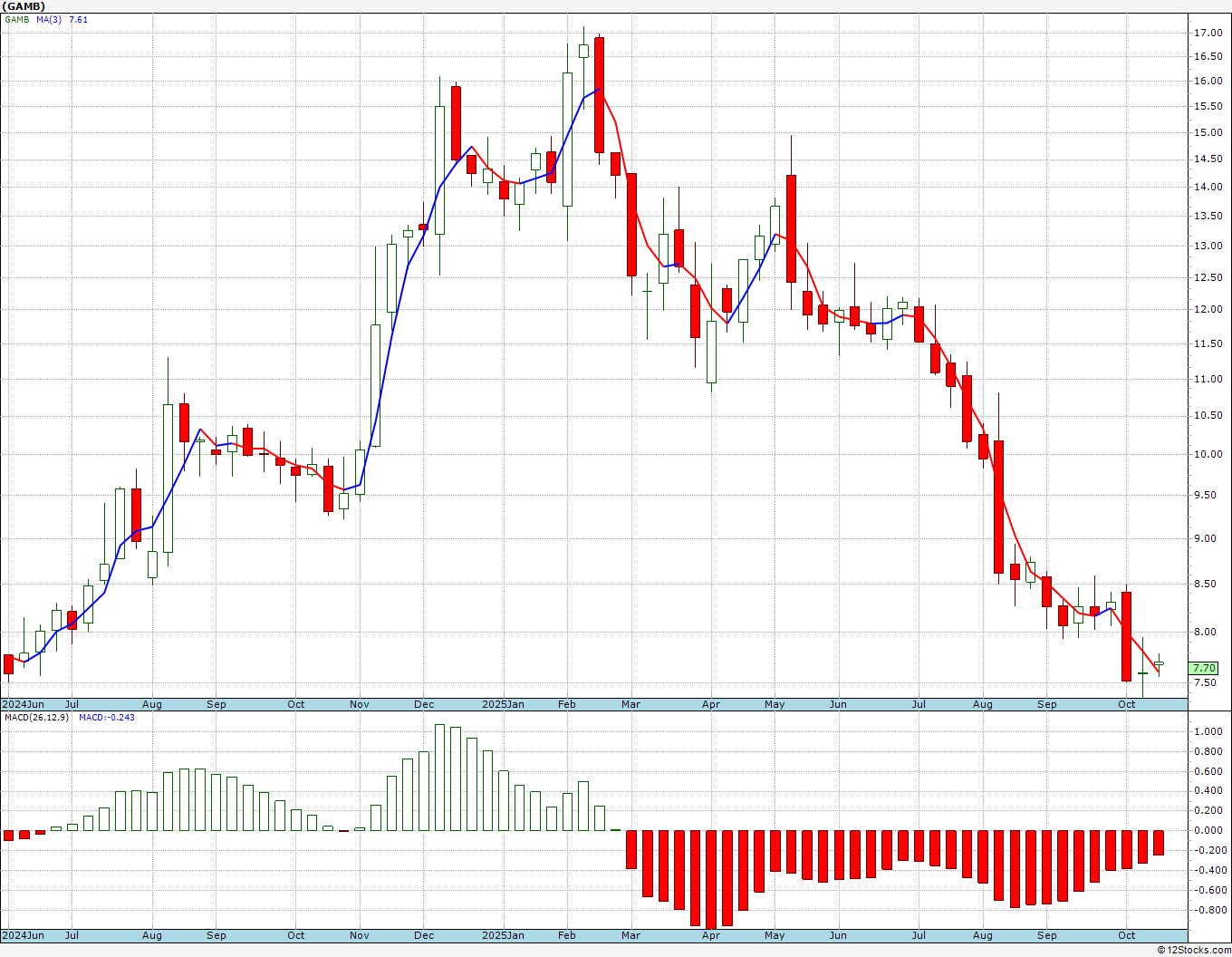This screenshot has width=1232, height=957.
Task: Click the 9.00 price axis label
Action: tap(1205, 538)
